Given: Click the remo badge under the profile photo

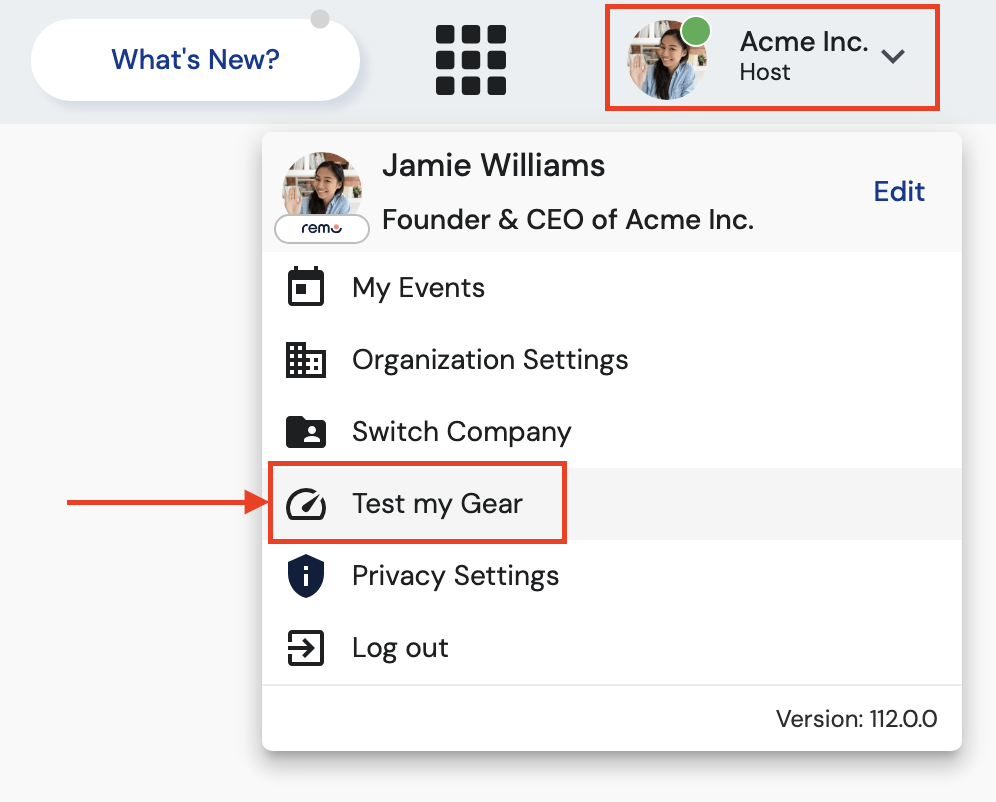Looking at the screenshot, I should [x=322, y=228].
